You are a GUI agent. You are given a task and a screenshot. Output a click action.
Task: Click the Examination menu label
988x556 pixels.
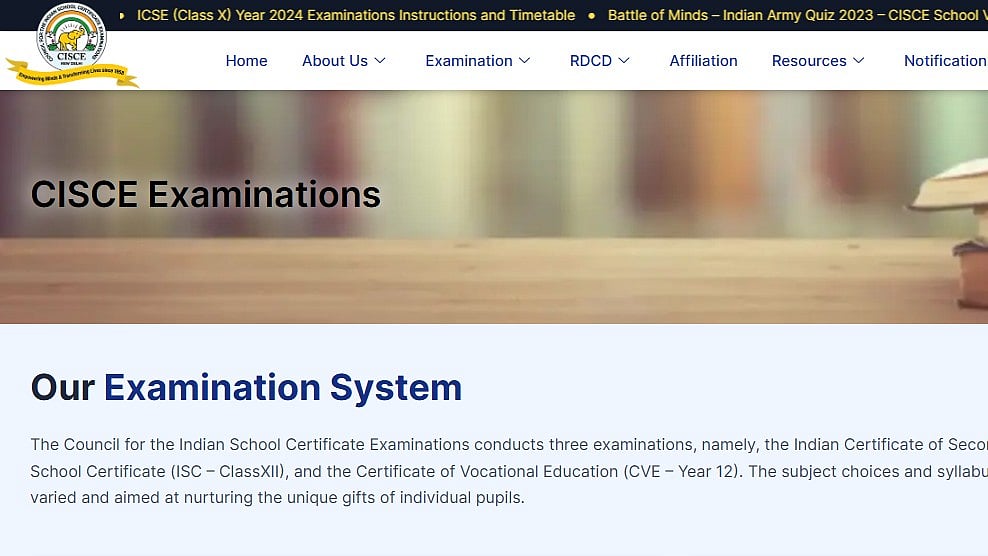468,61
